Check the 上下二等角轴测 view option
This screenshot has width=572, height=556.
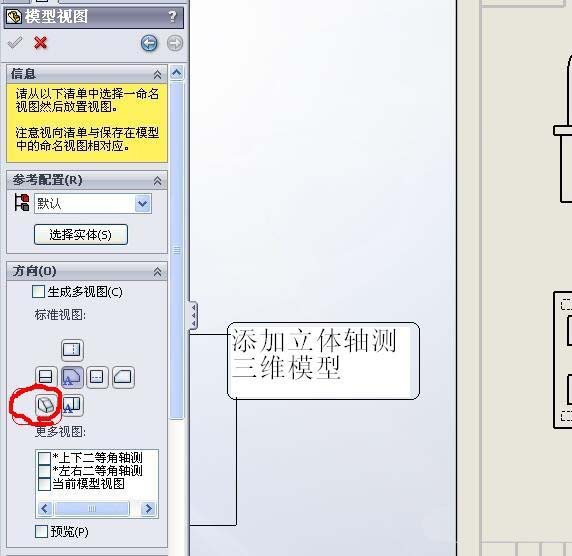tap(44, 457)
